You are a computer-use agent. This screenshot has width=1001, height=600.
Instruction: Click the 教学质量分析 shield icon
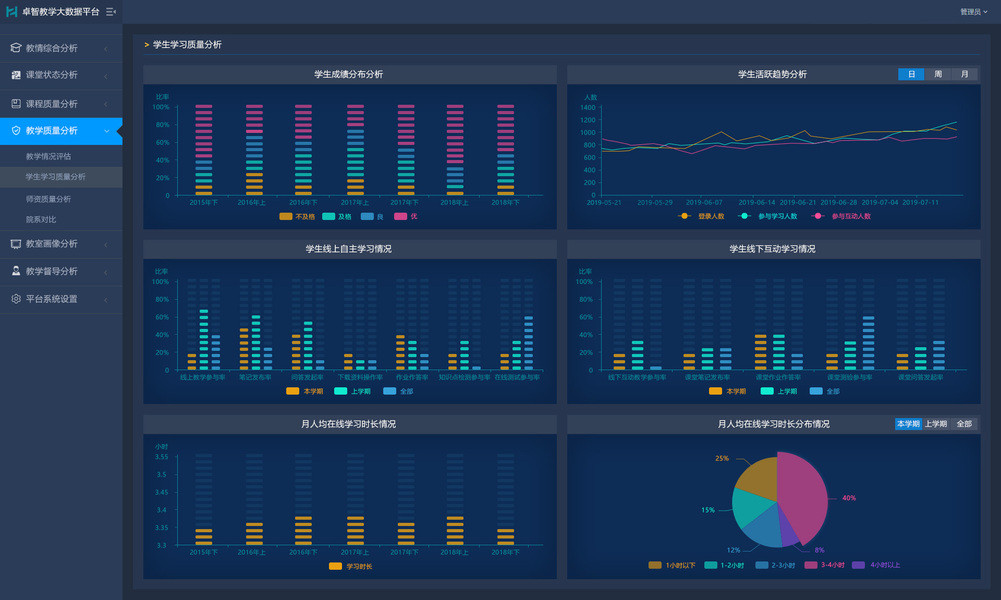(x=16, y=130)
